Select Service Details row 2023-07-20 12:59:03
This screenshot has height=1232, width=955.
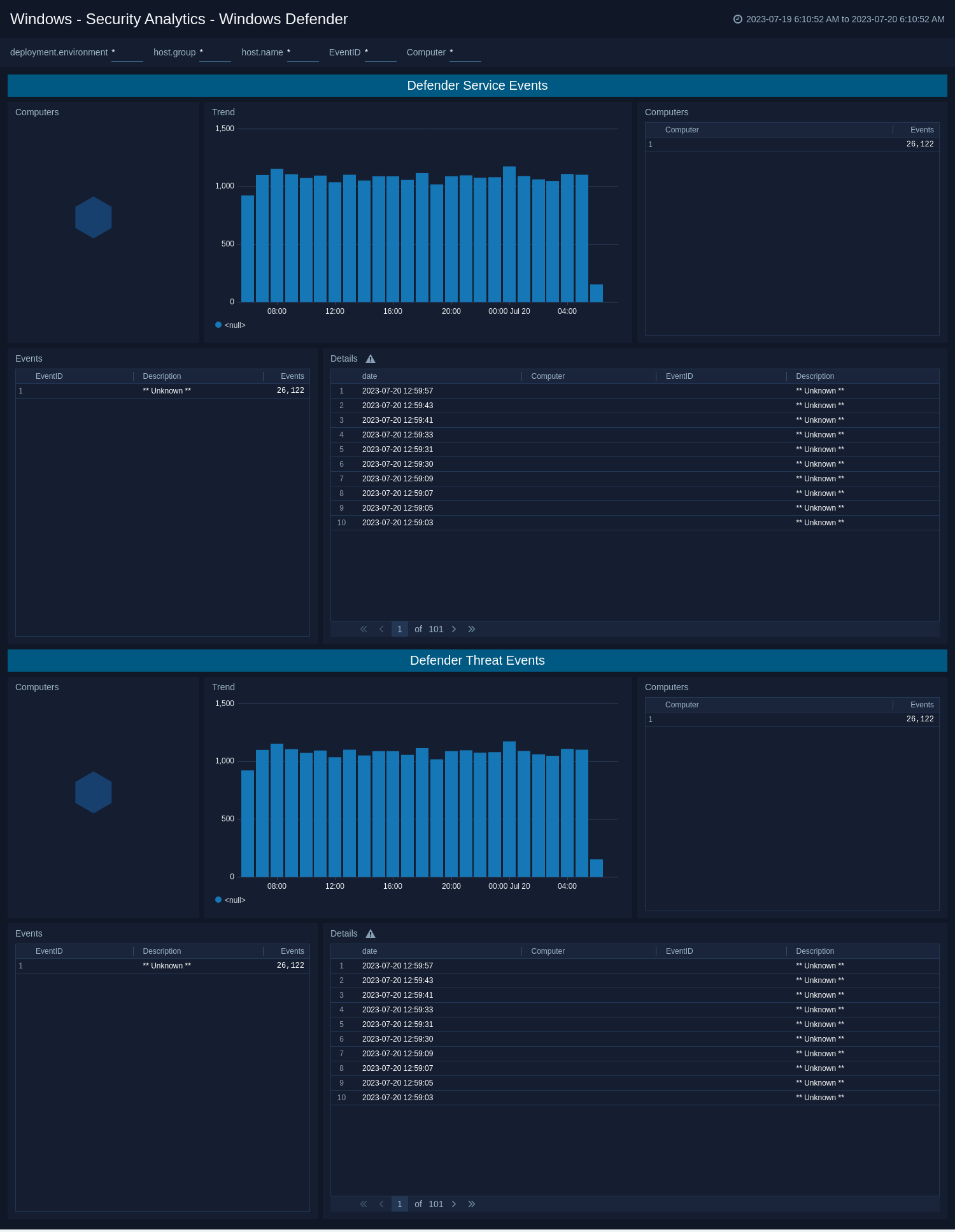pos(635,523)
